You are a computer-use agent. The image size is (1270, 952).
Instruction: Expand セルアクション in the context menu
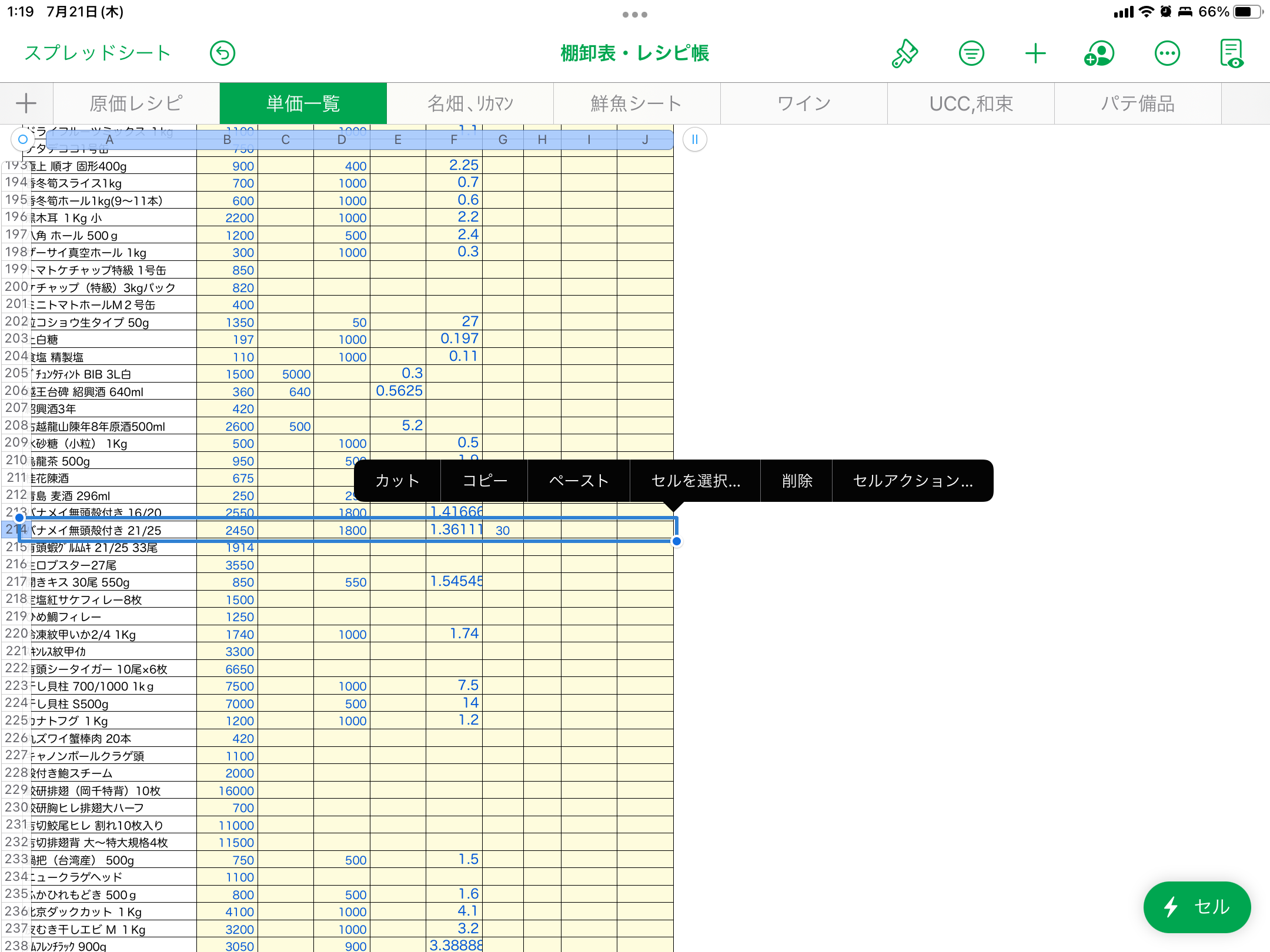click(912, 481)
